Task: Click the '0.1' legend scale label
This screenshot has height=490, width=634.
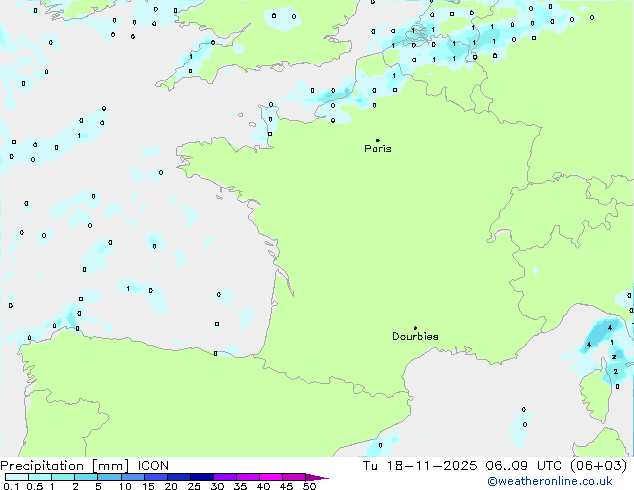Action: click(11, 486)
